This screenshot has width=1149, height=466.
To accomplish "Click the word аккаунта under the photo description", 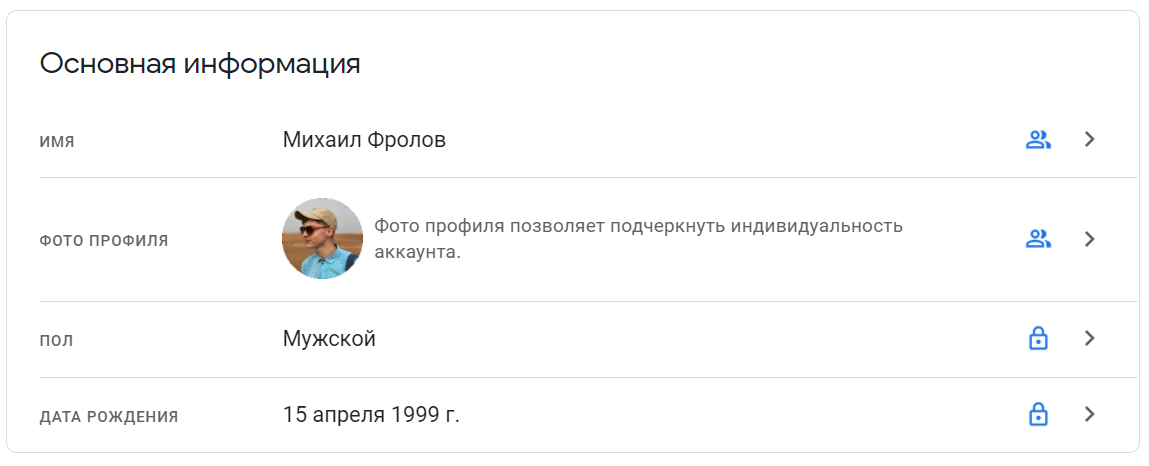I will click(415, 252).
